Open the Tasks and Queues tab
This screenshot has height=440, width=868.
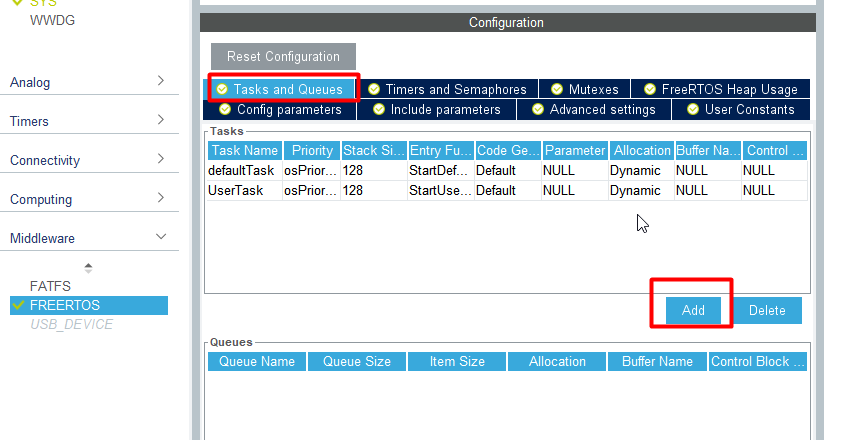click(282, 89)
